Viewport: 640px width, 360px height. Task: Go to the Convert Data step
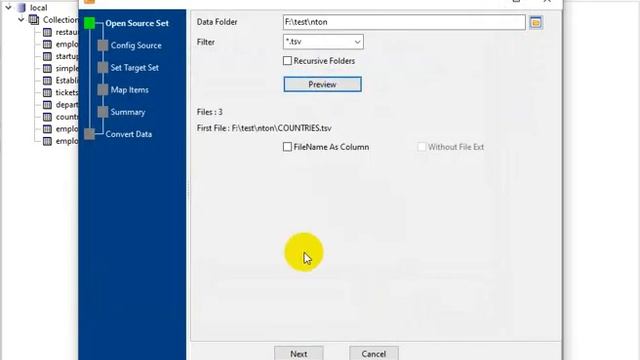tap(129, 134)
